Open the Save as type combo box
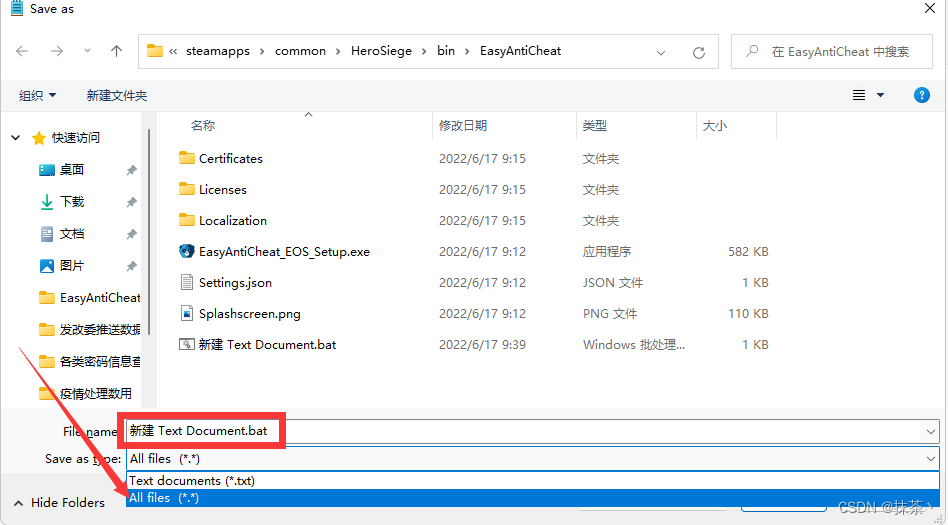Image resolution: width=948 pixels, height=525 pixels. 533,459
